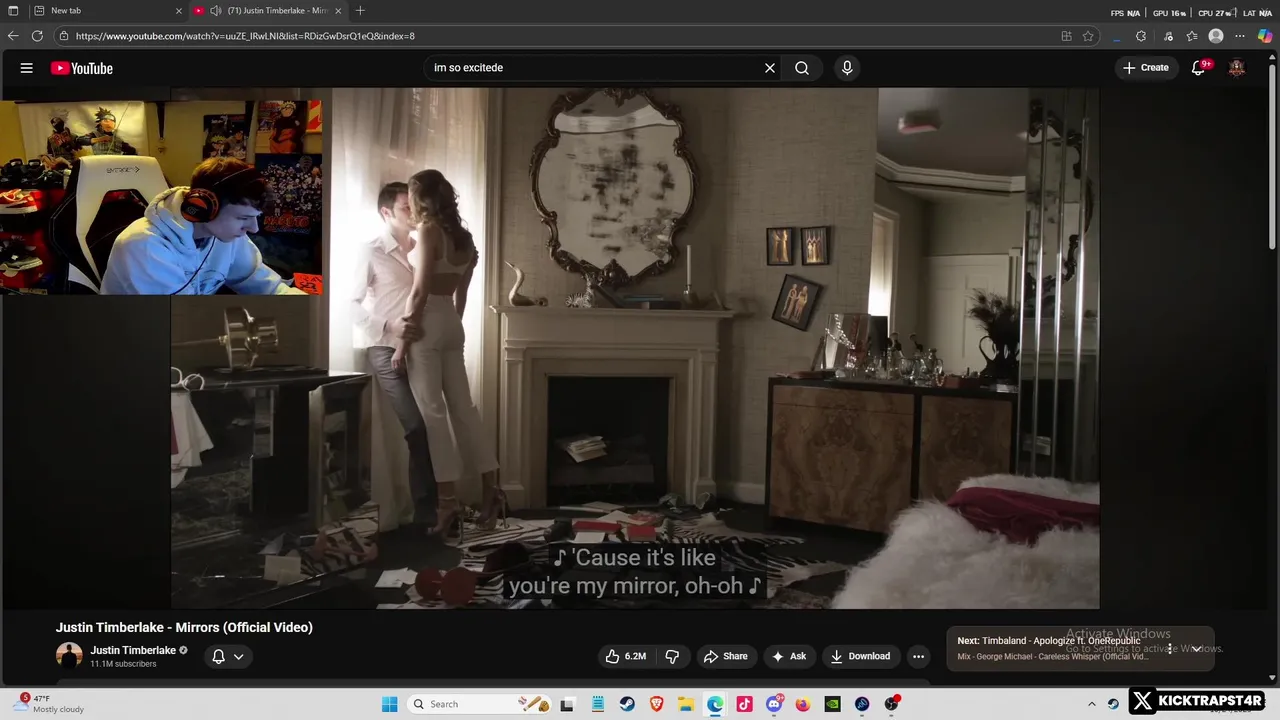
Task: Expand the Next playlist panel chevron
Action: coord(1196,649)
